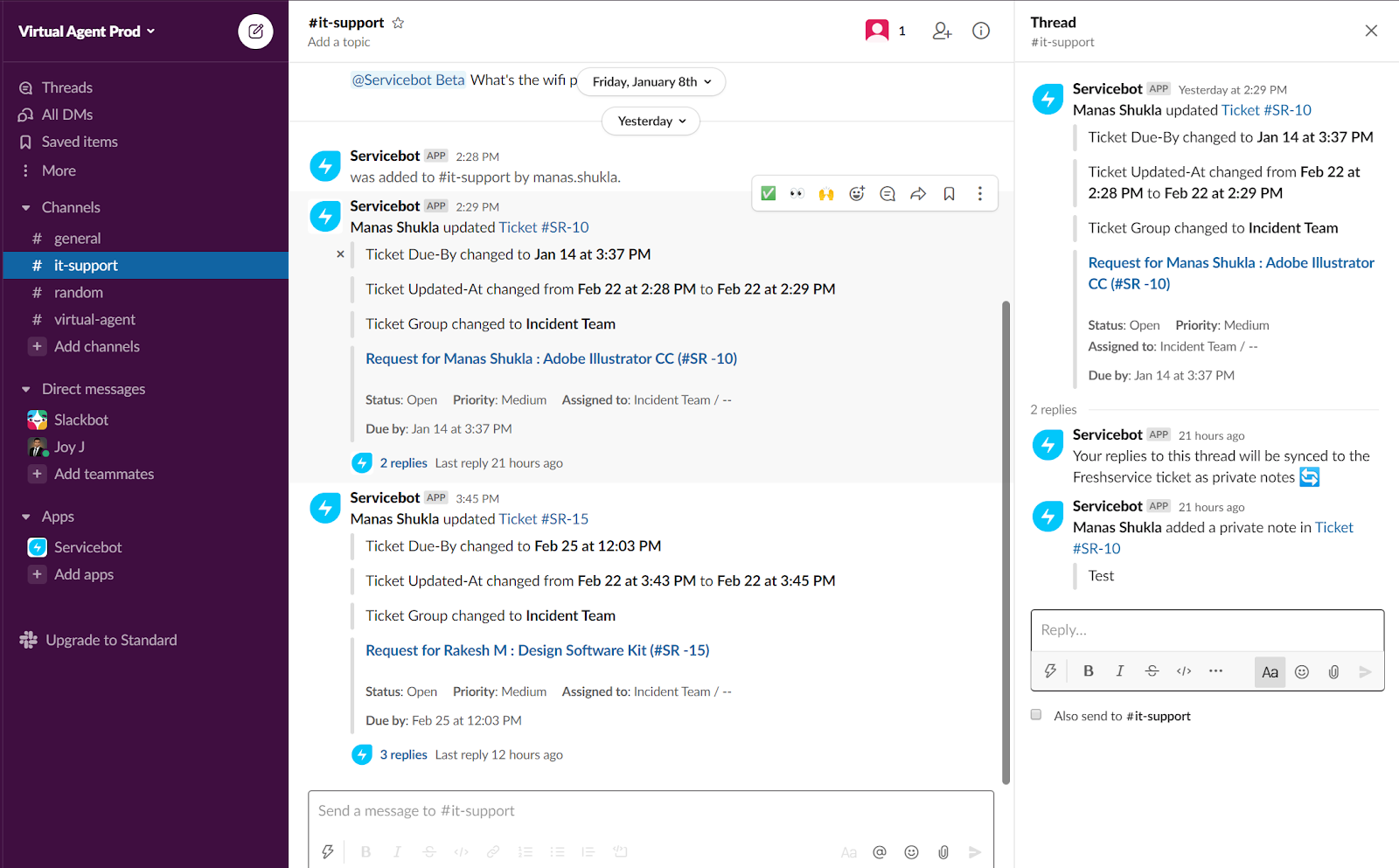
Task: Open shortcuts lightning in the thread reply
Action: pos(1050,670)
